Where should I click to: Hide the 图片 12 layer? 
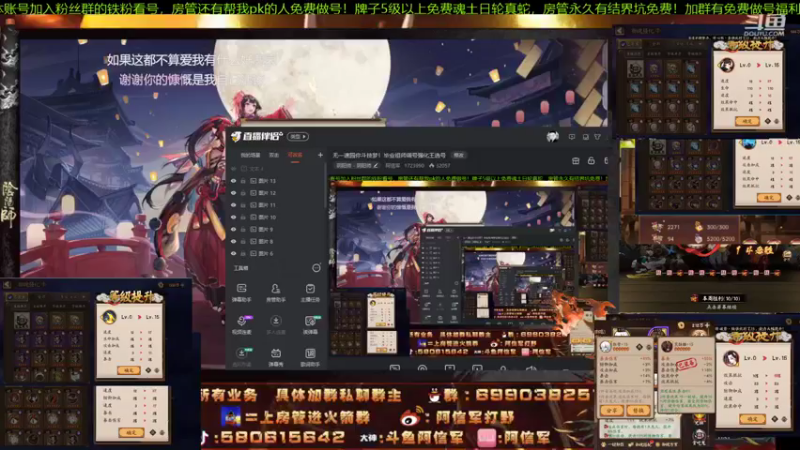click(x=234, y=193)
